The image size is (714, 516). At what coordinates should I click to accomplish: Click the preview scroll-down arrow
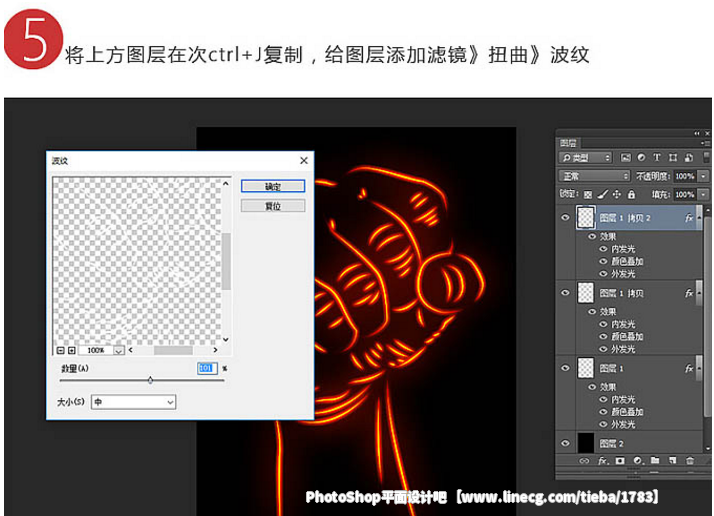tap(226, 339)
